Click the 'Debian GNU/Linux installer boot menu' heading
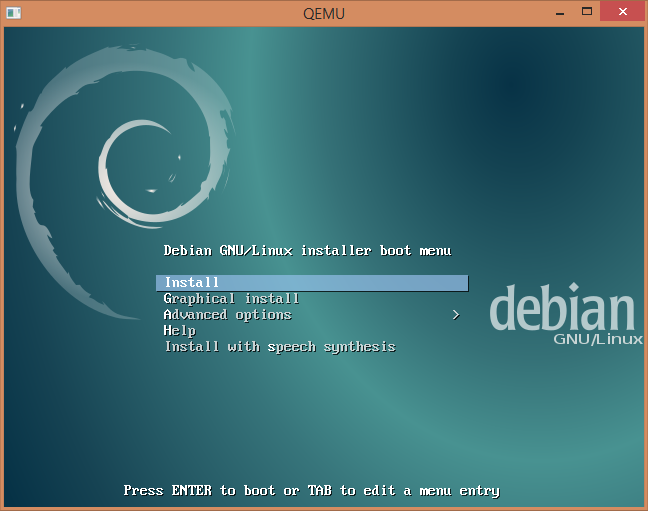648x511 pixels. 307,251
